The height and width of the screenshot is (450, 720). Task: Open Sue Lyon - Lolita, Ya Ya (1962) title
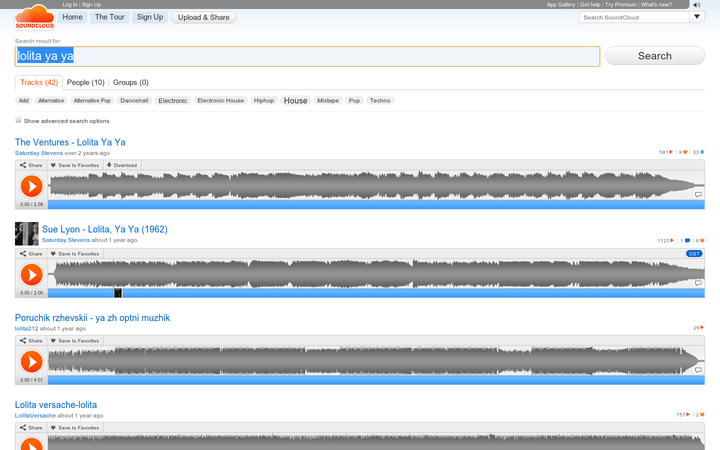(105, 229)
